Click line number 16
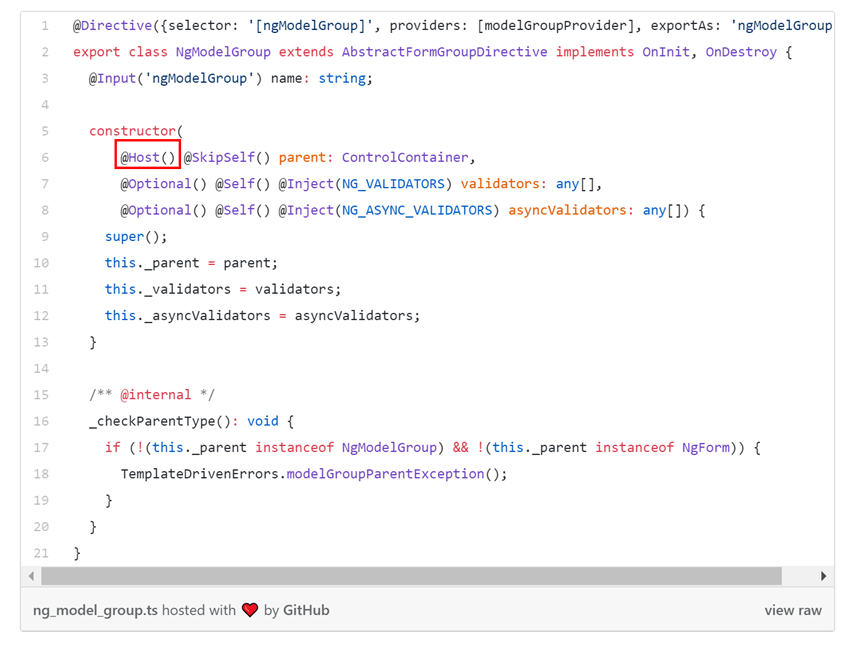Viewport: 852px width, 648px height. coord(41,421)
